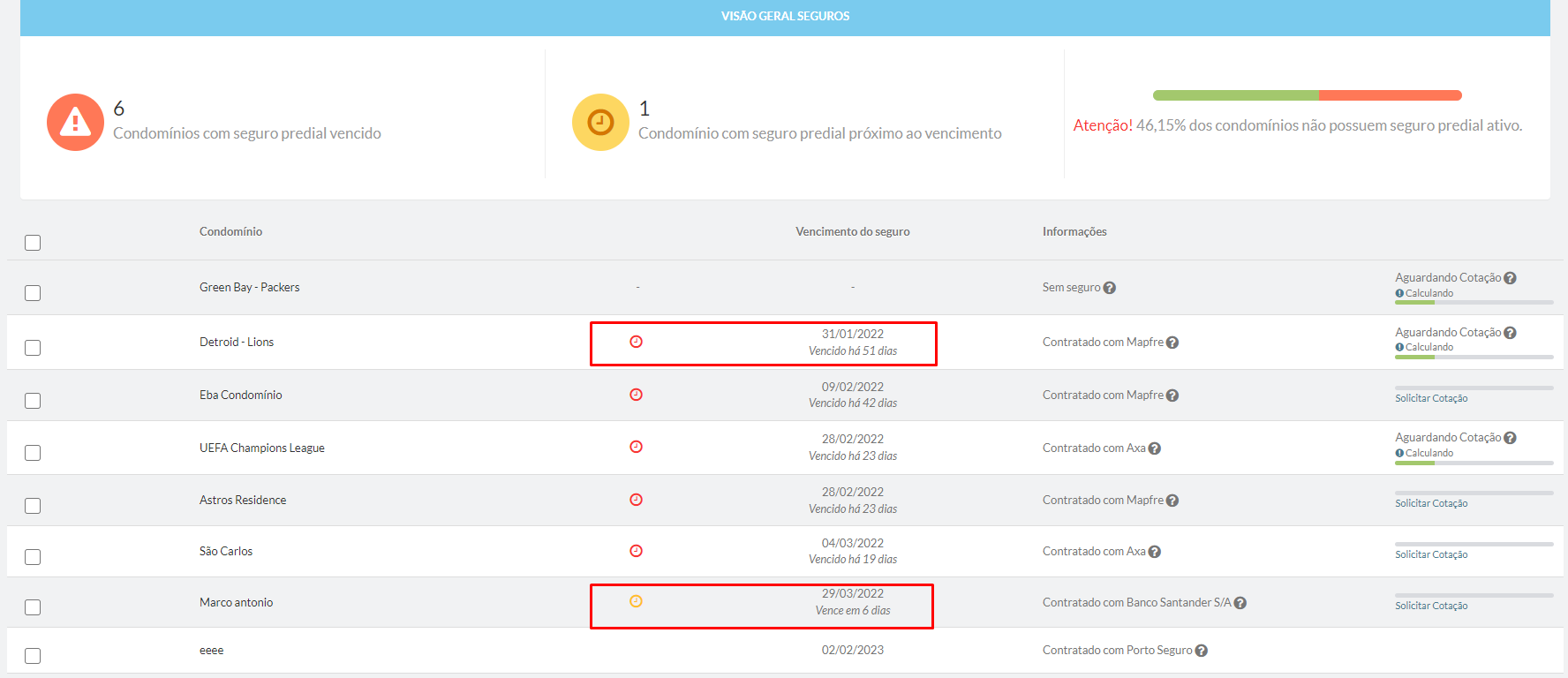Tick the select-all checkbox in the table header
The height and width of the screenshot is (678, 1568).
33,243
